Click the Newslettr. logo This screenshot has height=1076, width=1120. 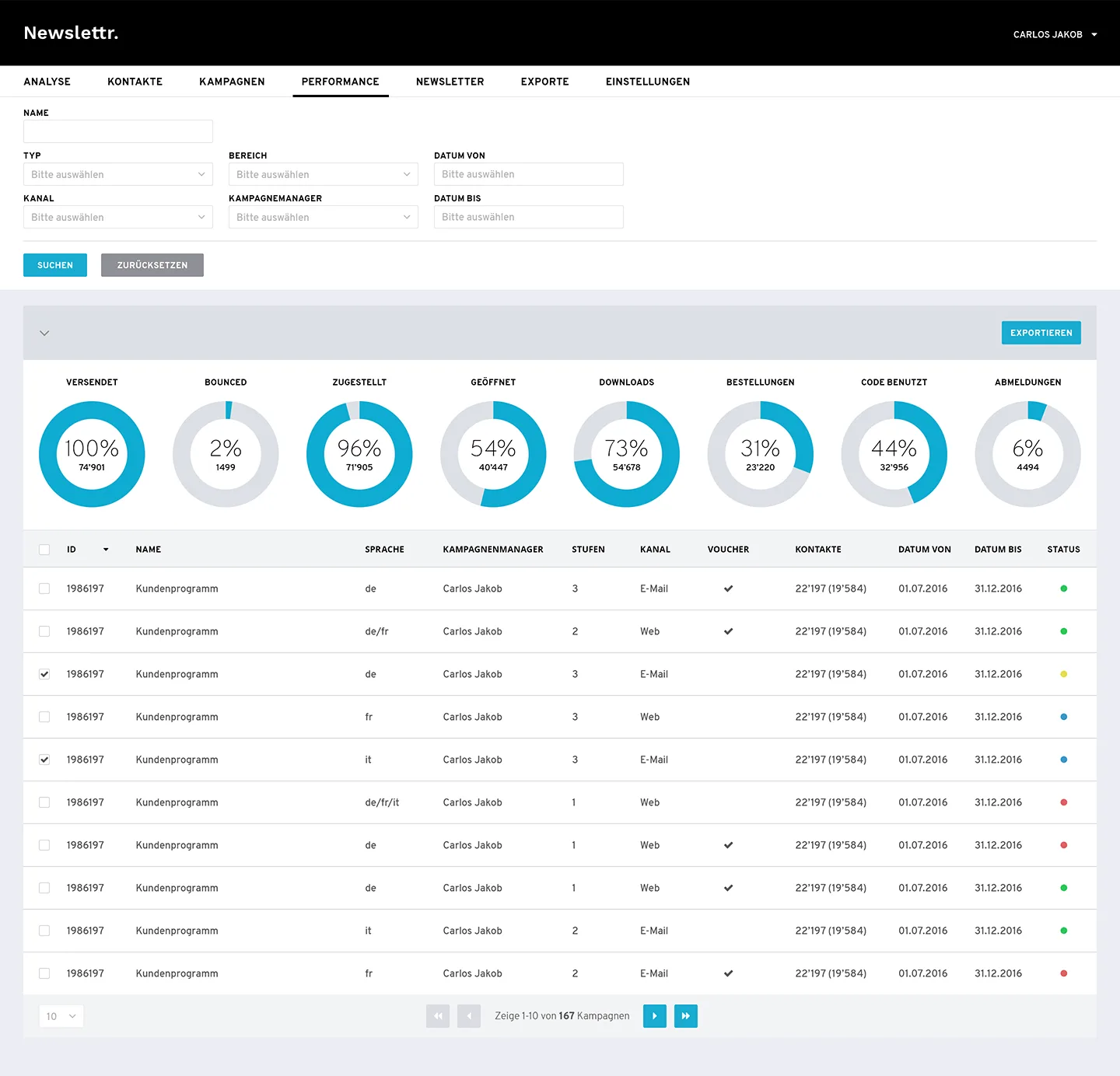pos(71,33)
